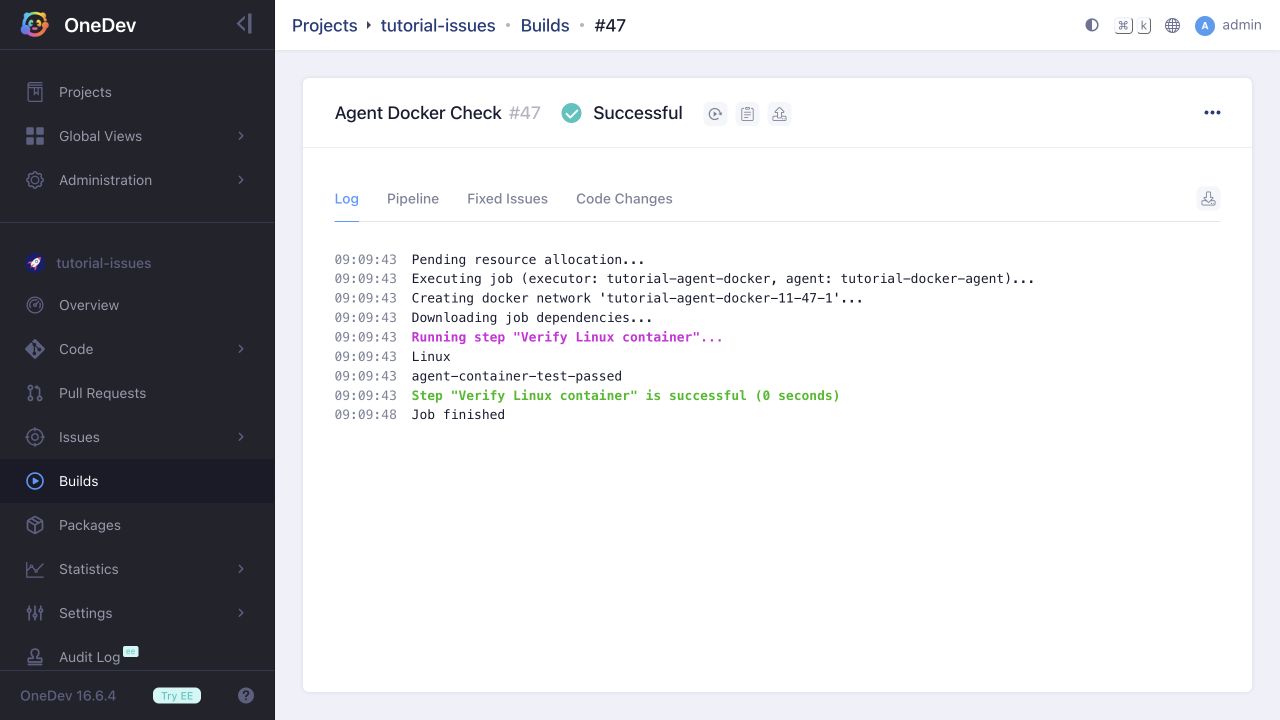Open tutorial-issues project in sidebar
Image resolution: width=1280 pixels, height=720 pixels.
(x=103, y=263)
